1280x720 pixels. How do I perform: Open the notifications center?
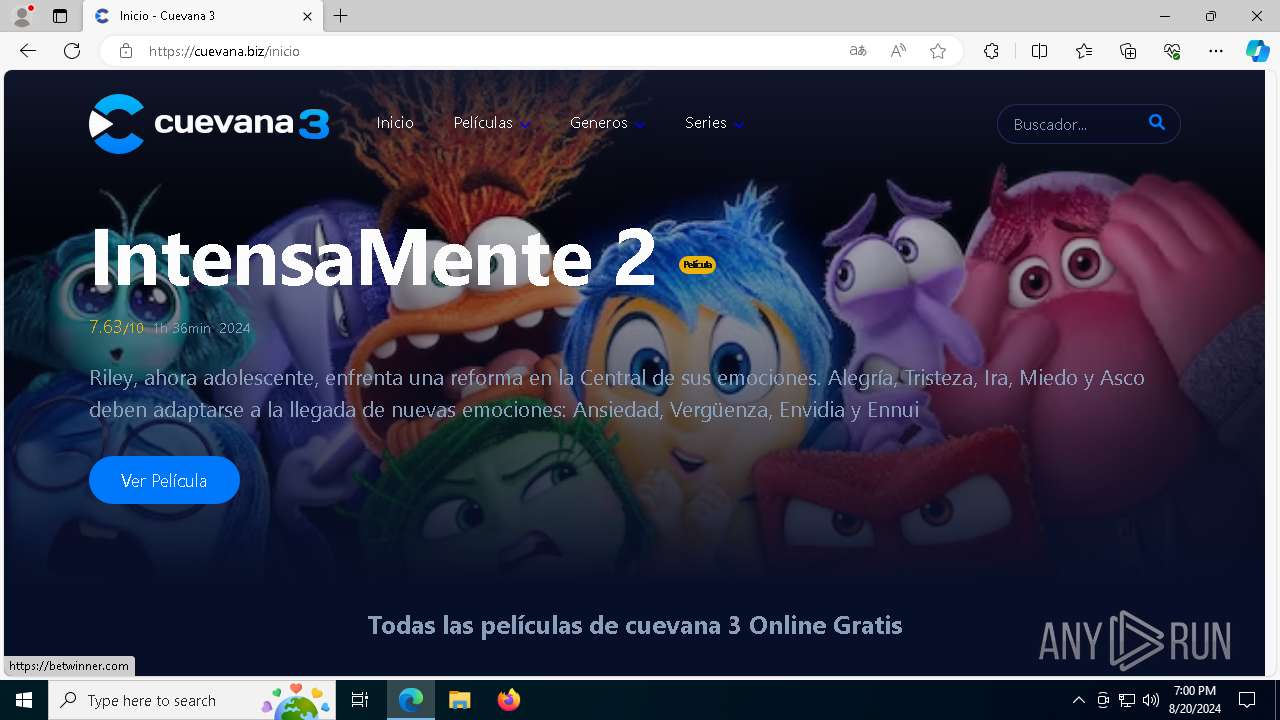(1247, 700)
